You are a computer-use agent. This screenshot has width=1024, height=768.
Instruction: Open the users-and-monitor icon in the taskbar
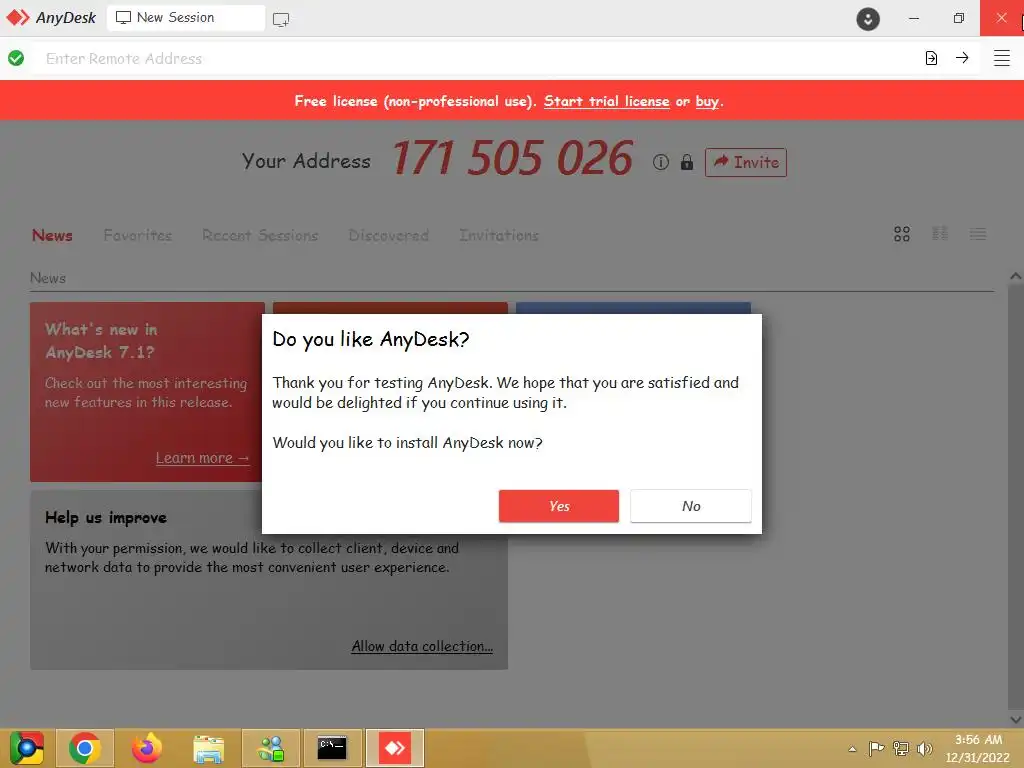click(271, 748)
